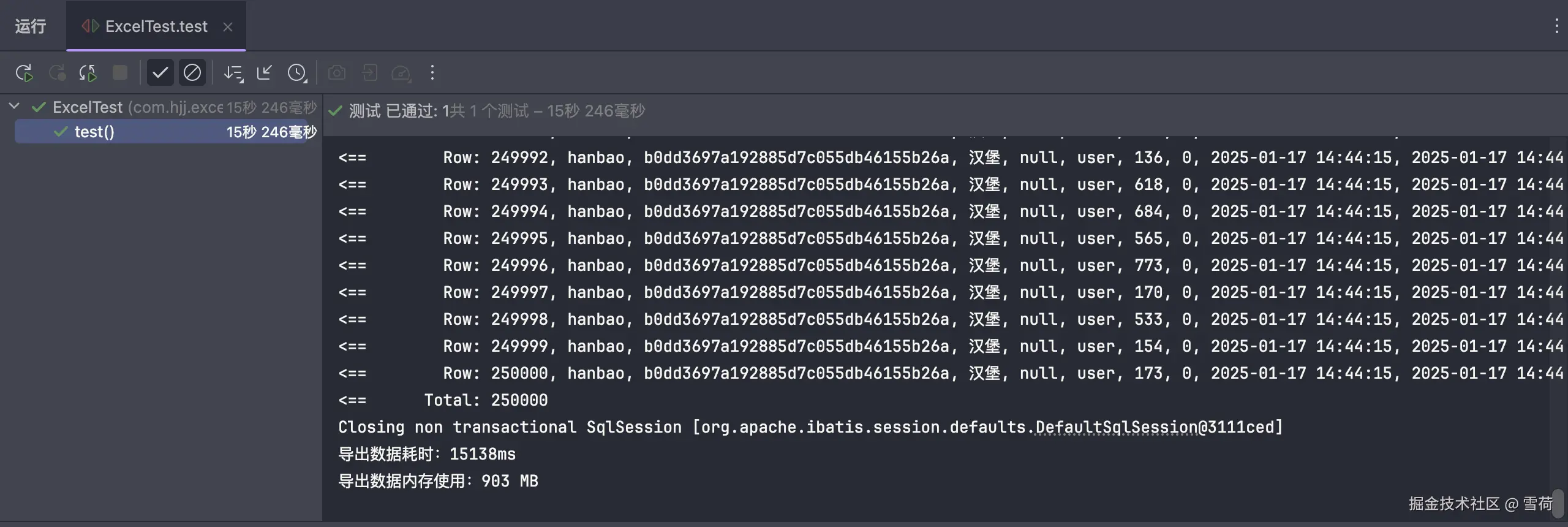The height and width of the screenshot is (527, 1568).
Task: Toggle auto-test rerun icon
Action: click(x=88, y=73)
